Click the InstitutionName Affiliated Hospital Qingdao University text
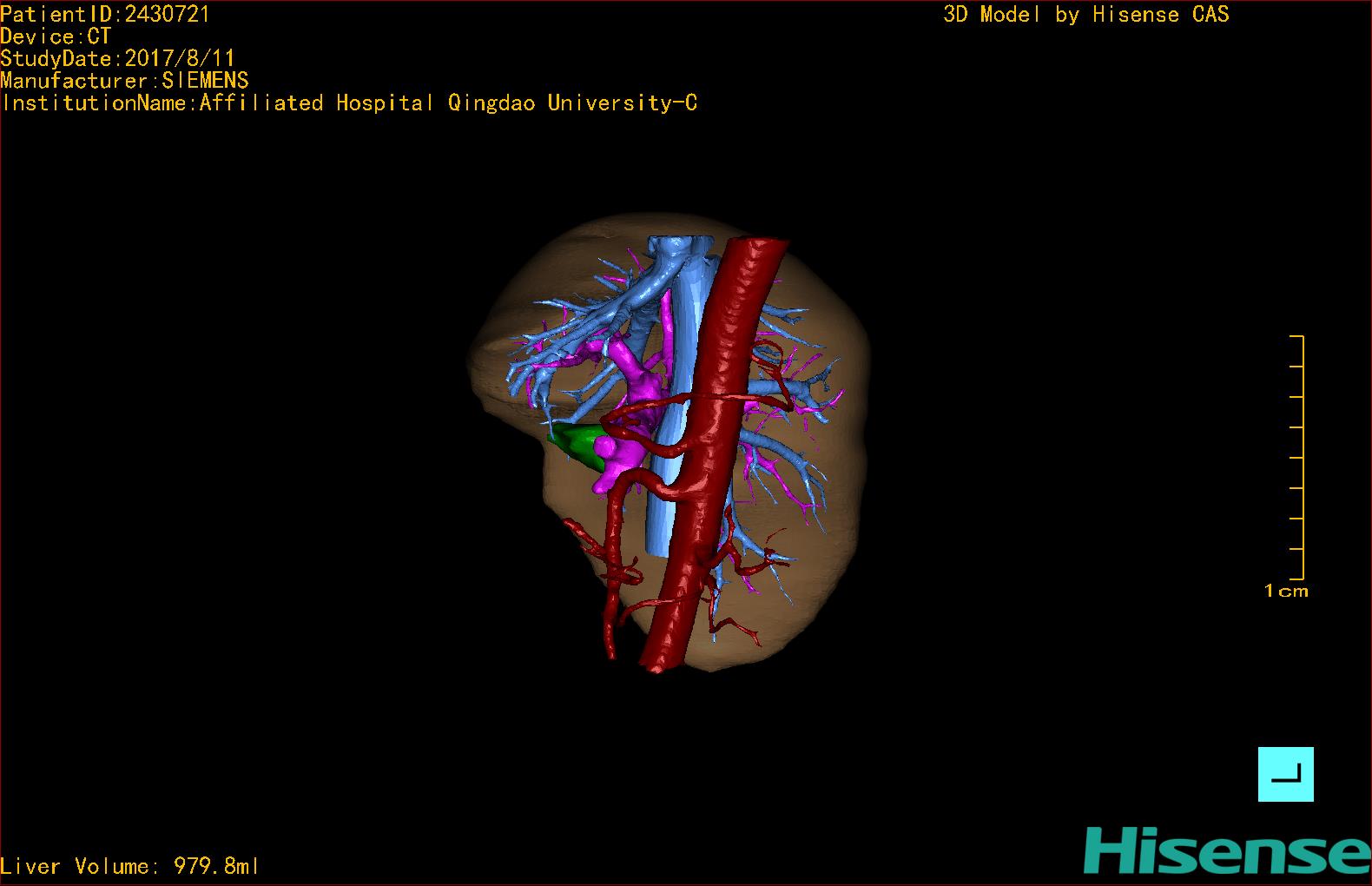Viewport: 1372px width, 886px height. point(349,102)
